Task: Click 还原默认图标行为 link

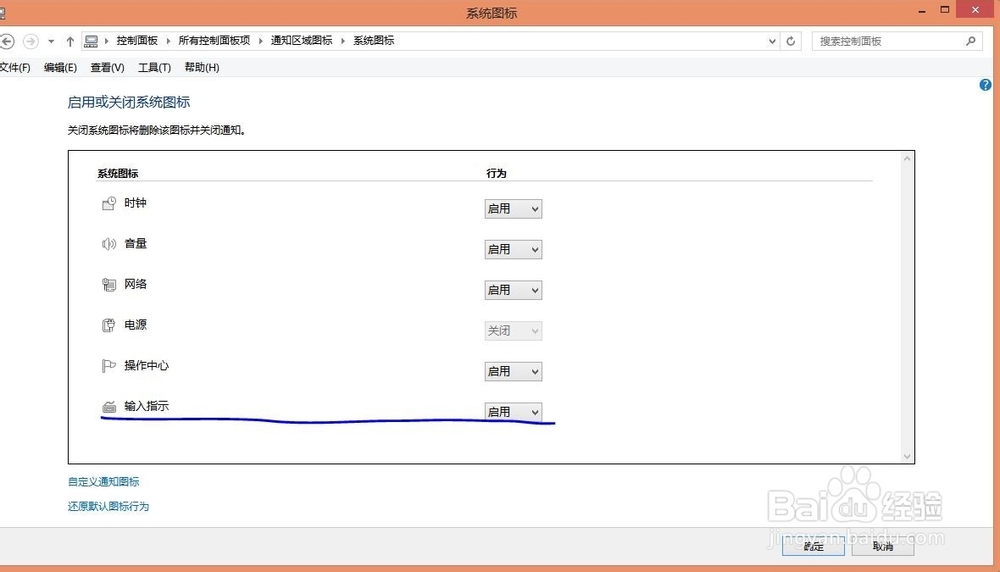Action: (x=108, y=506)
